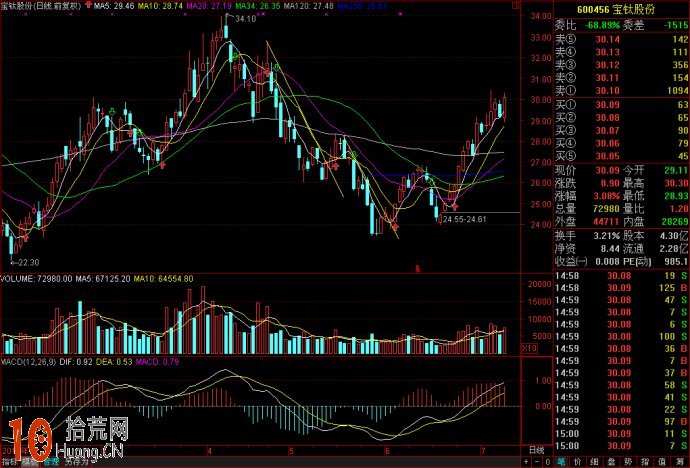Click the 14:58 trade row with volume 125
Image resolution: width=690 pixels, height=468 pixels.
coord(621,288)
